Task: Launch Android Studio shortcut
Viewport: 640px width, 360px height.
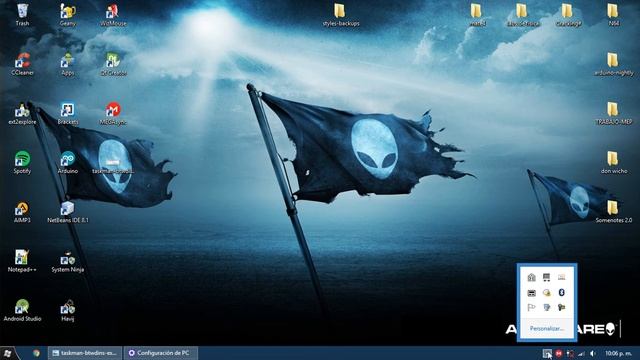Action: (x=22, y=310)
